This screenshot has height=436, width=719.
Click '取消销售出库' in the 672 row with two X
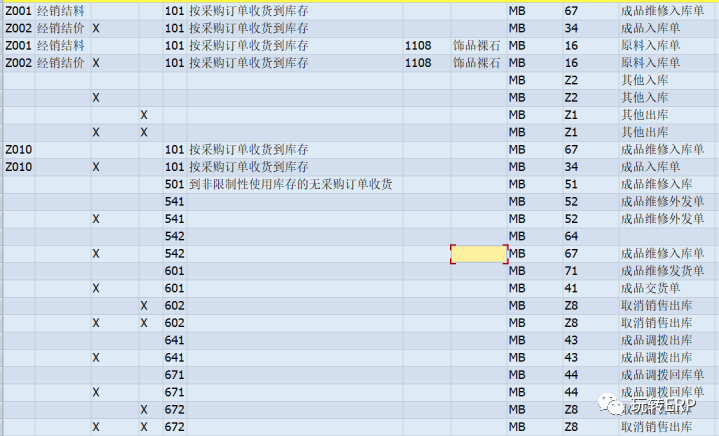[x=656, y=427]
